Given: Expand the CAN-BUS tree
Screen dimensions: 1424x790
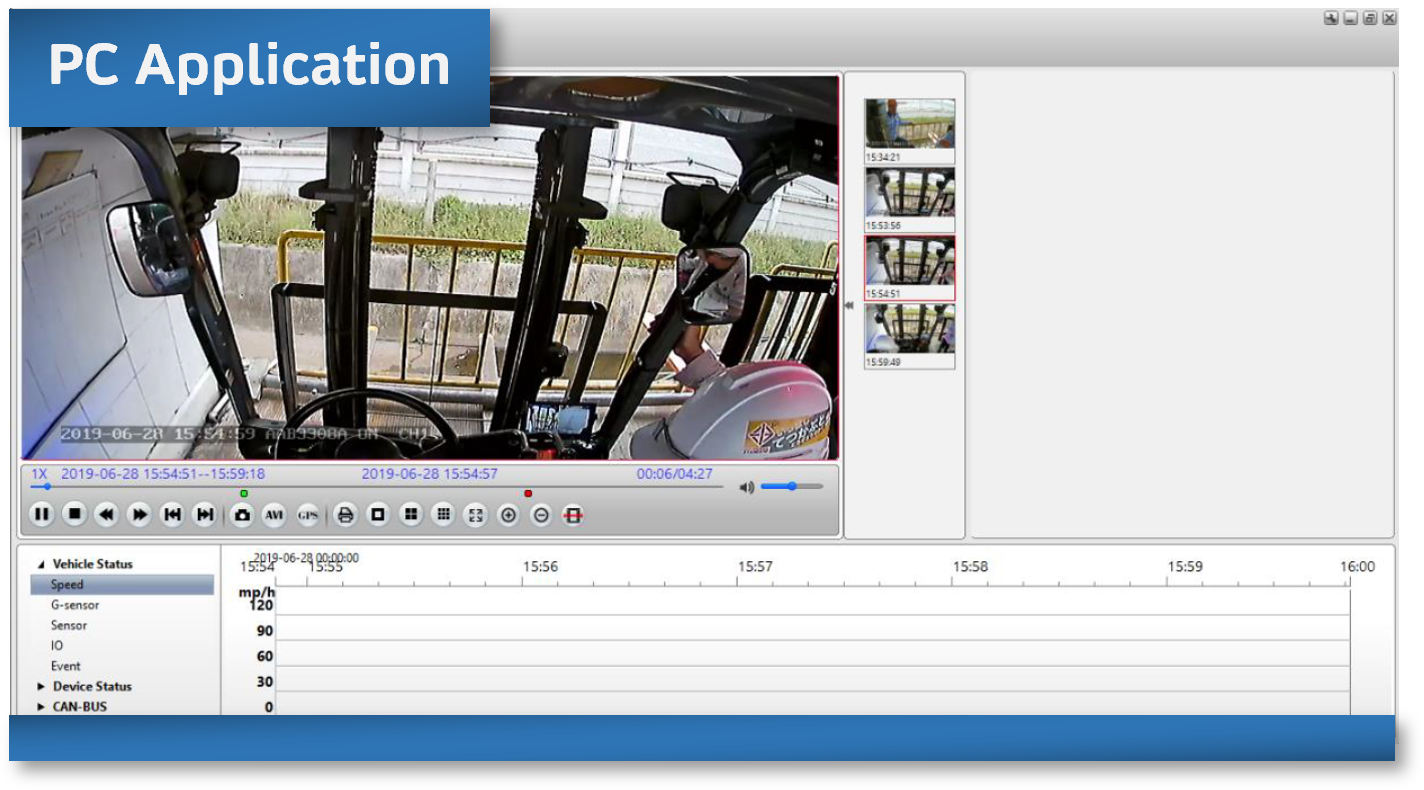Looking at the screenshot, I should [x=41, y=706].
